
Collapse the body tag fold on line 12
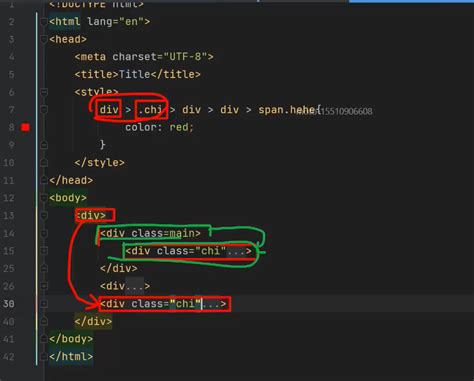[x=44, y=198]
